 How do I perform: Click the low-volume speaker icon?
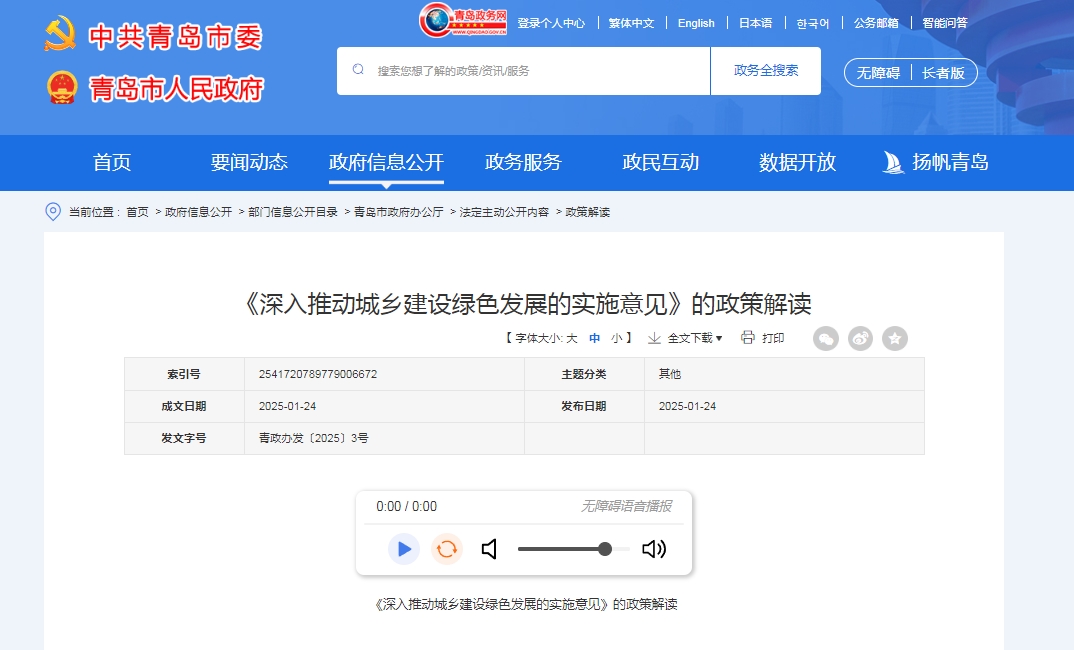(489, 549)
